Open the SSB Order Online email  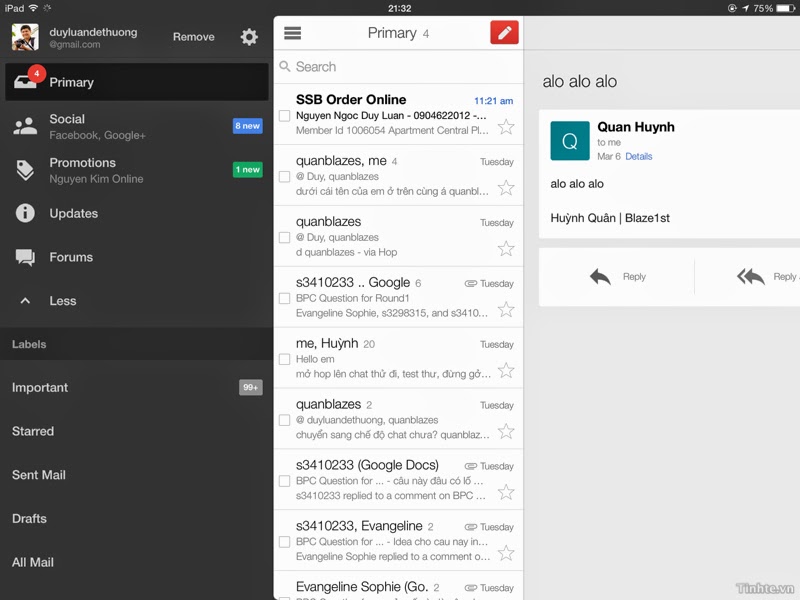(x=398, y=114)
